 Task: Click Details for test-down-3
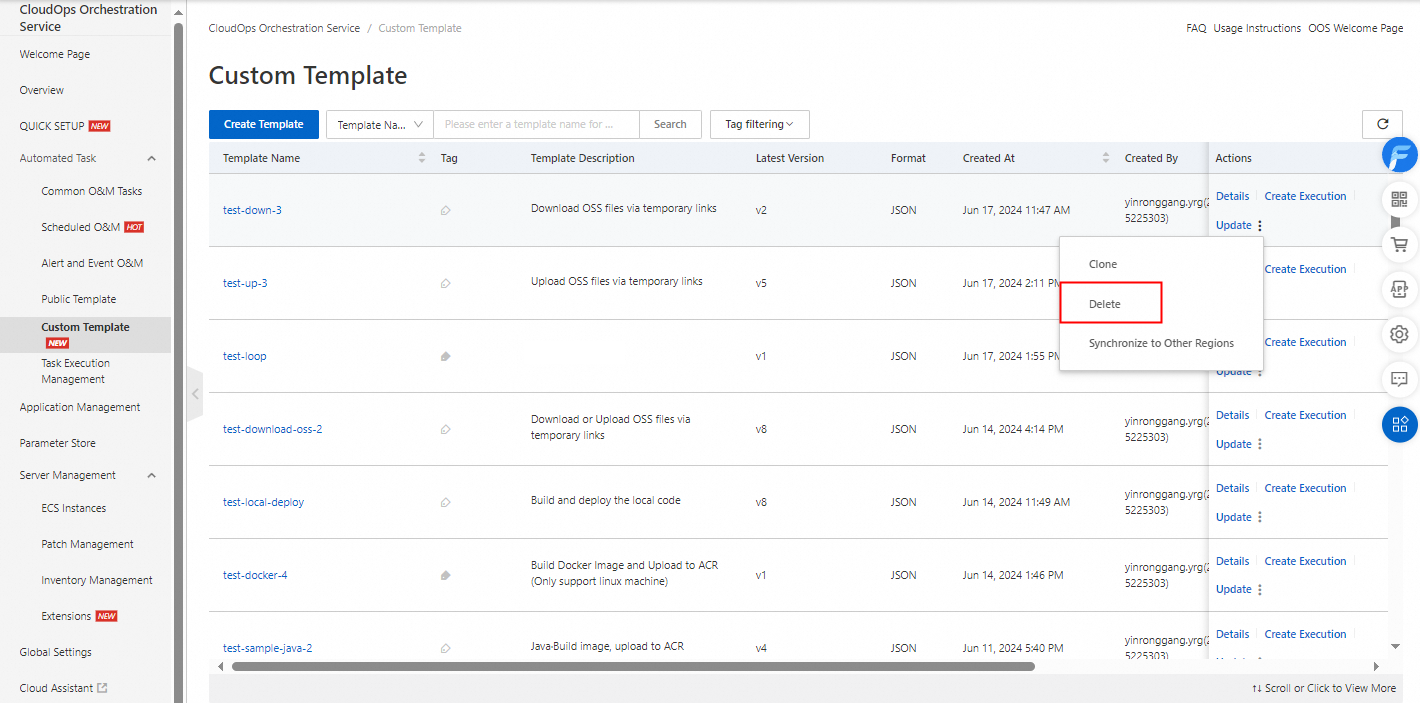[x=1232, y=196]
